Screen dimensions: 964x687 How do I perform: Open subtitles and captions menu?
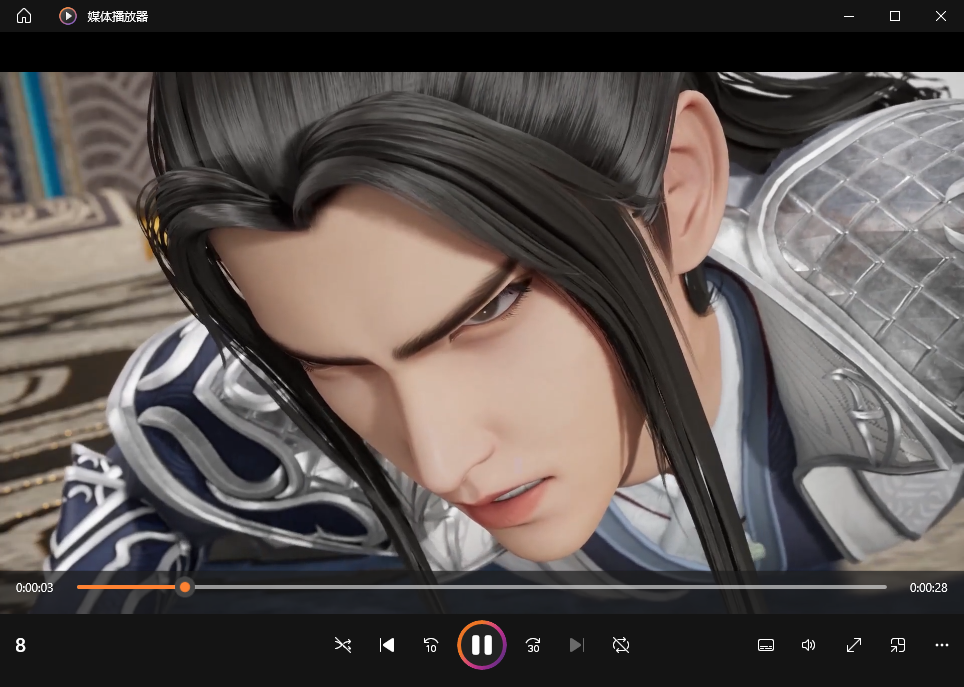coord(765,645)
